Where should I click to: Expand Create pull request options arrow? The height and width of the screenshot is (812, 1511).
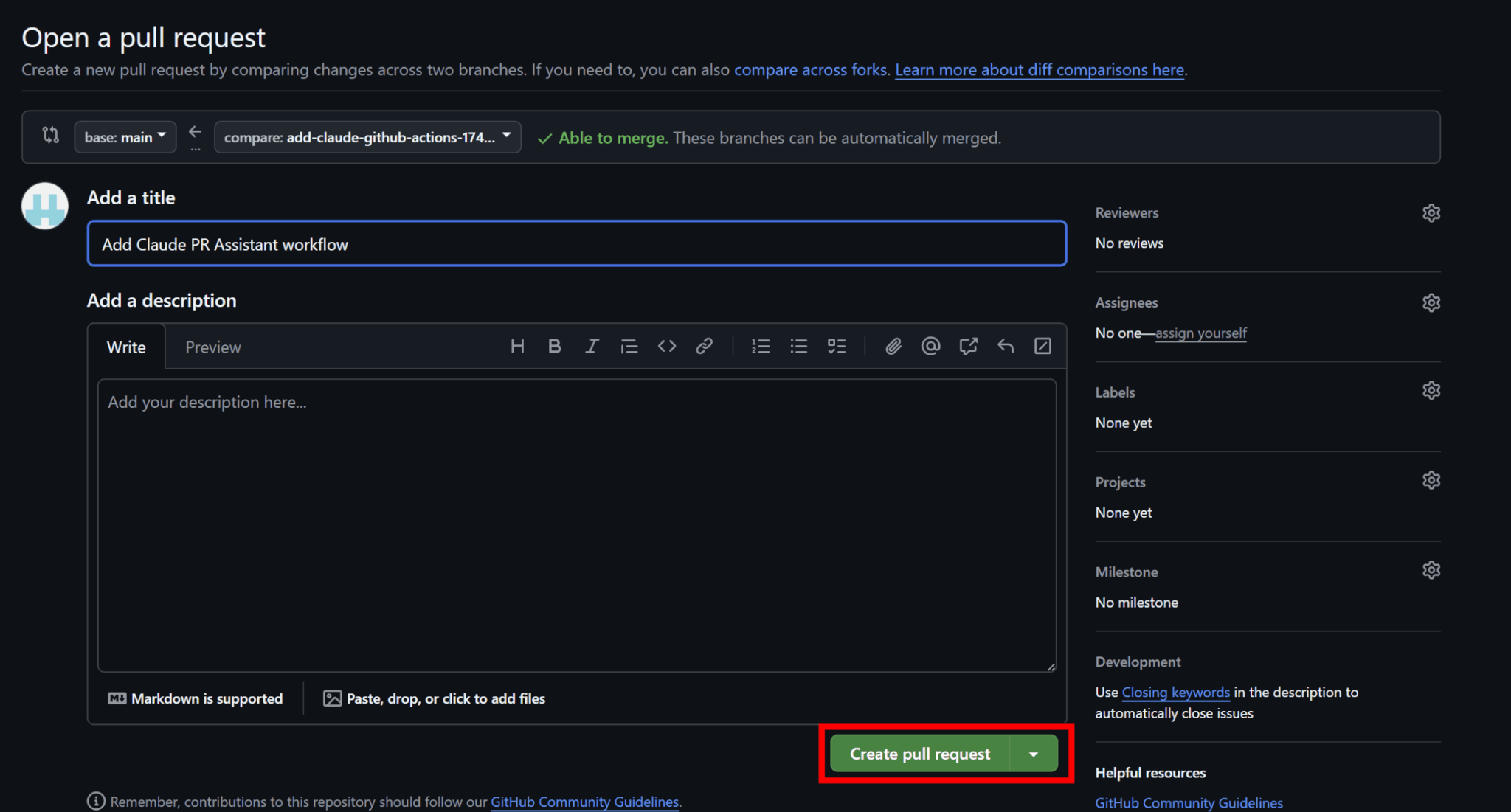click(x=1034, y=754)
